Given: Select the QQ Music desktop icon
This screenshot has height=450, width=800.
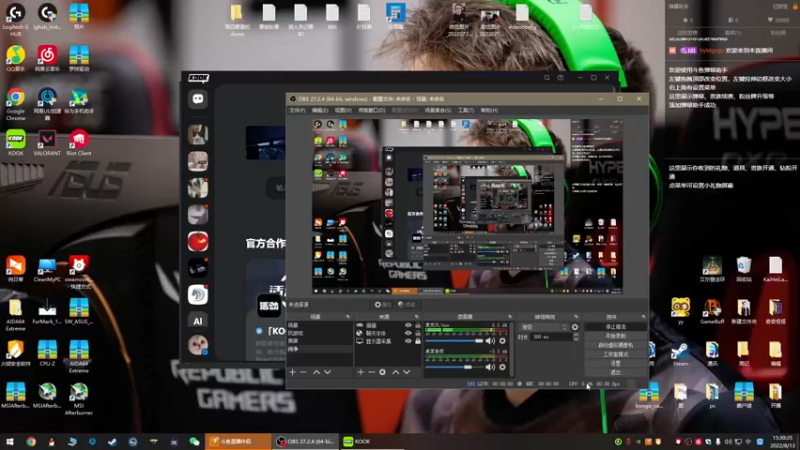Looking at the screenshot, I should (16, 59).
